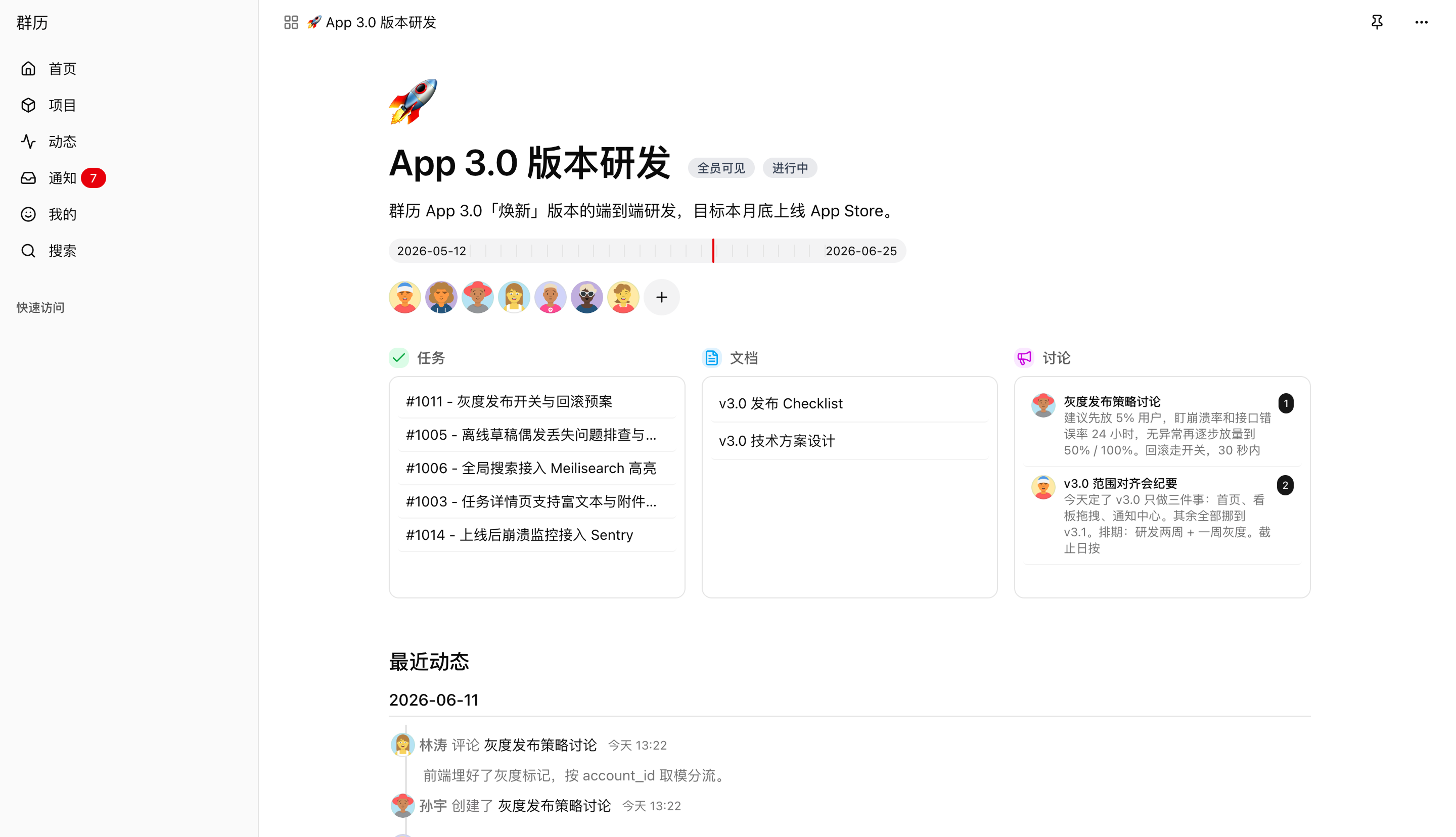
Task: Click the main heading App 3.0 版本研发
Action: (529, 163)
